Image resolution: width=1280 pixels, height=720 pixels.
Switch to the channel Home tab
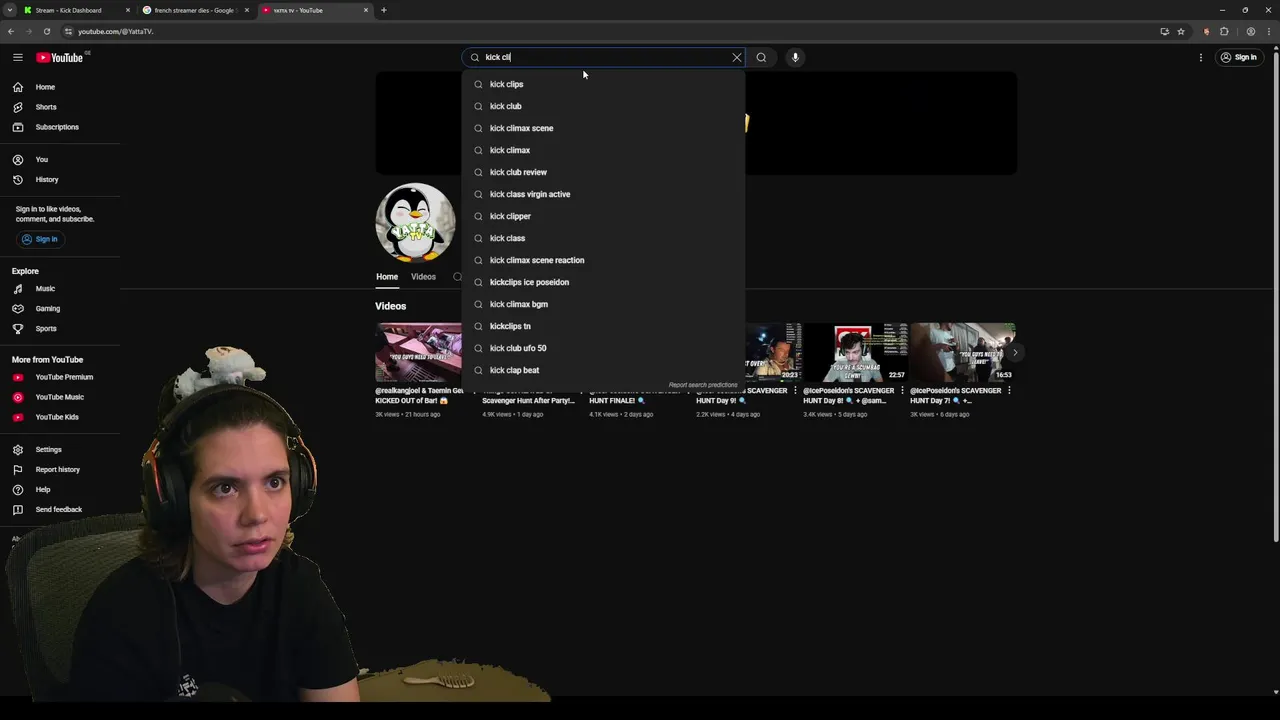(x=387, y=277)
